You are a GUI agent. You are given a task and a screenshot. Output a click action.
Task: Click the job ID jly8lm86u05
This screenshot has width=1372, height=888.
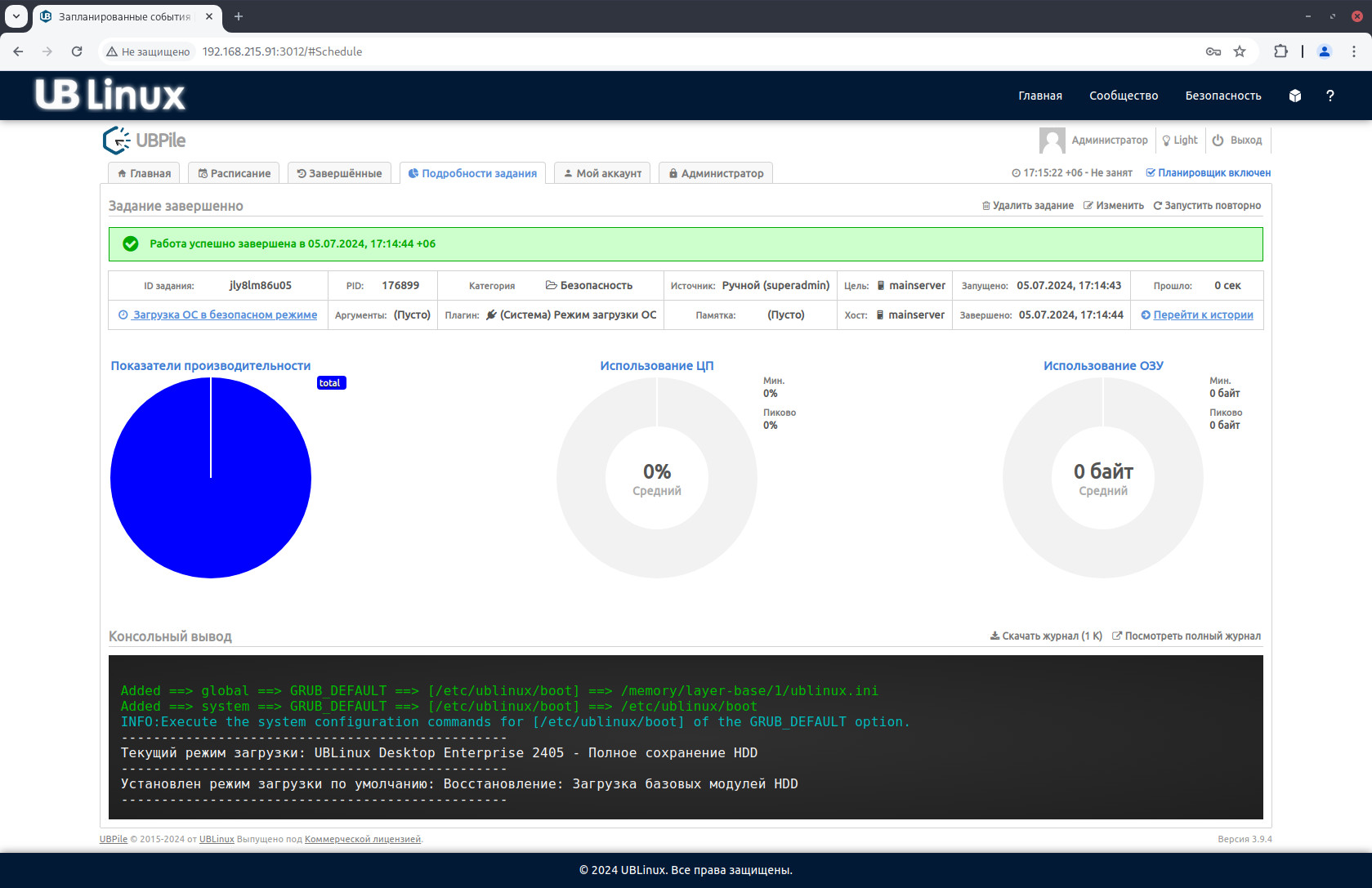coord(261,286)
